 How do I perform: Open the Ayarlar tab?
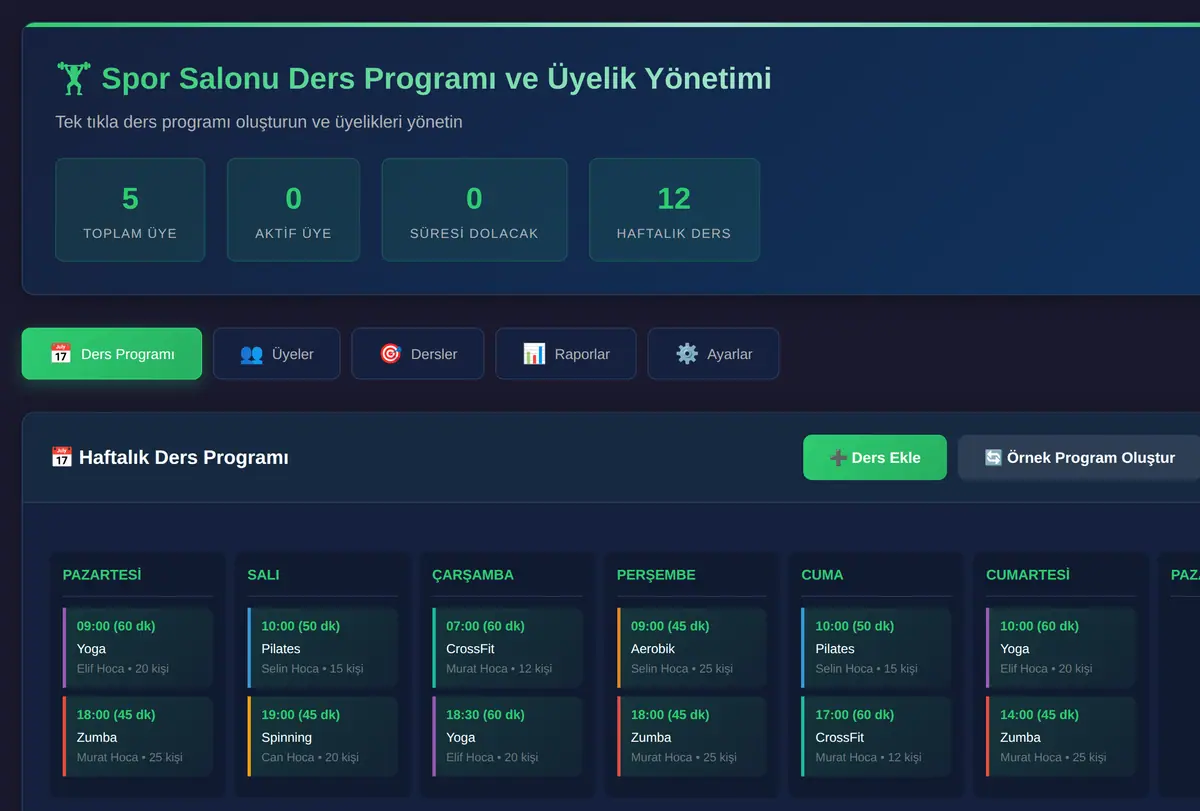tap(714, 354)
